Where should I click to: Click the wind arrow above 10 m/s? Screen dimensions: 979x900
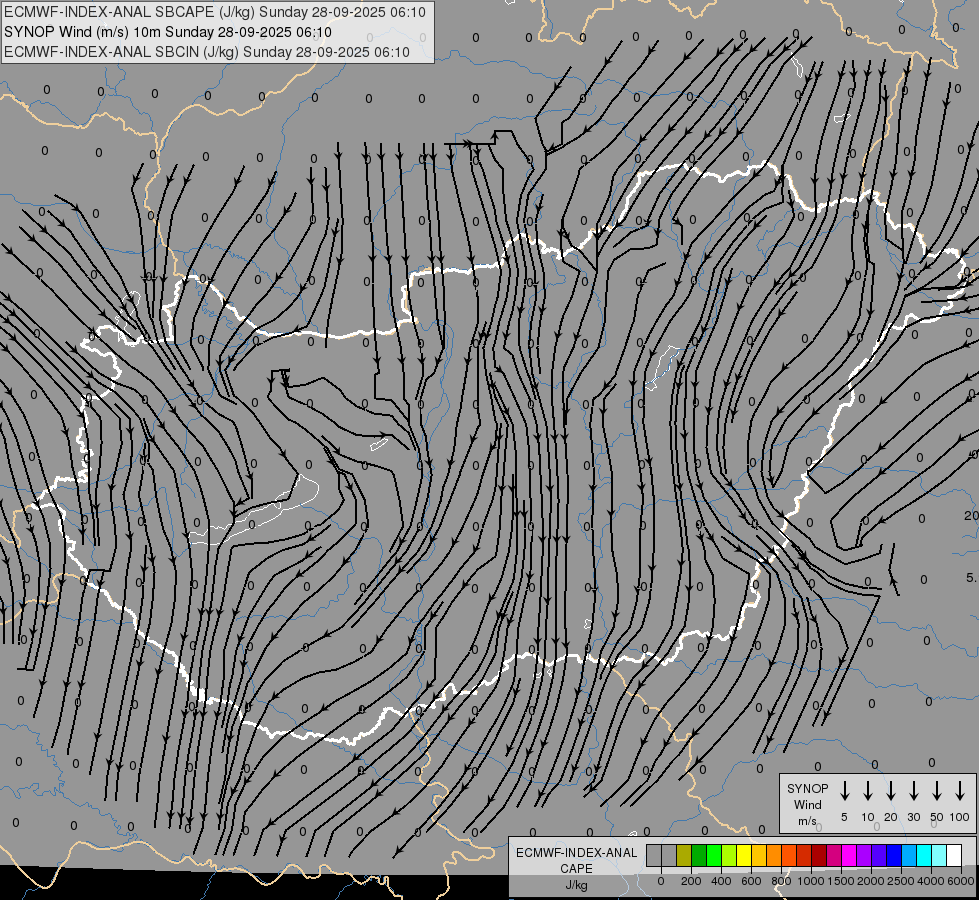[867, 790]
